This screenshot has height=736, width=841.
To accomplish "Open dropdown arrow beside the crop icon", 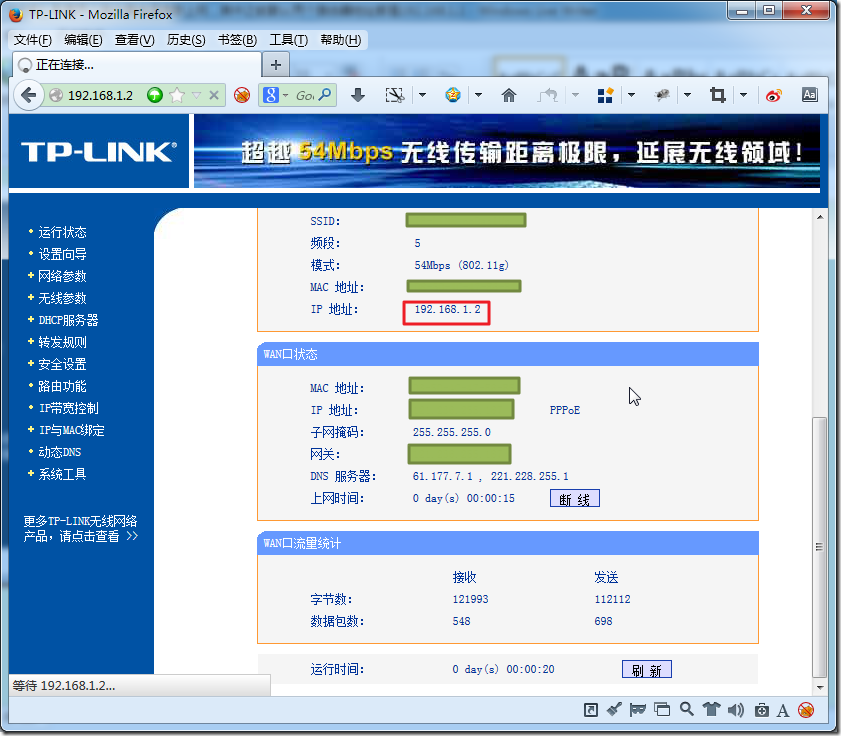I will [x=743, y=95].
